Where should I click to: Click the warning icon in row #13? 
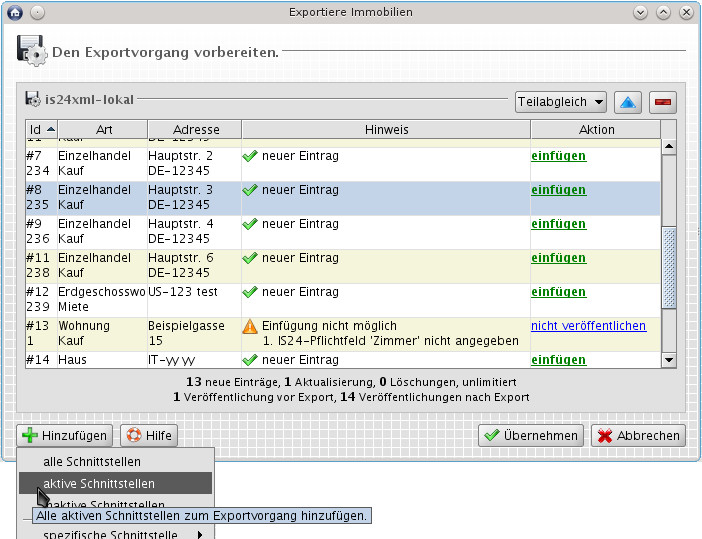click(250, 326)
